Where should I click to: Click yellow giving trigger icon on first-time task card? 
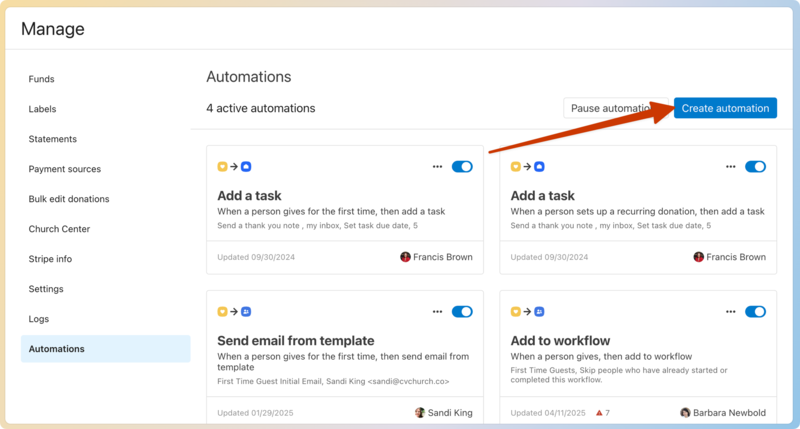(x=222, y=167)
